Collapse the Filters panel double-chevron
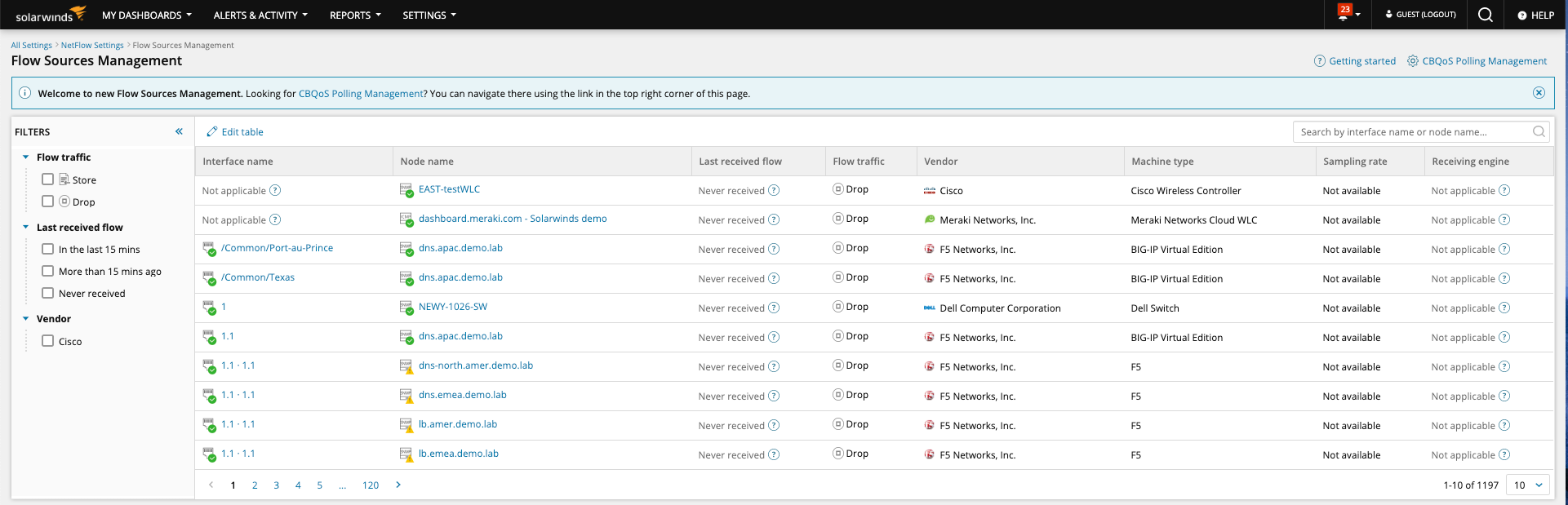 pos(179,131)
